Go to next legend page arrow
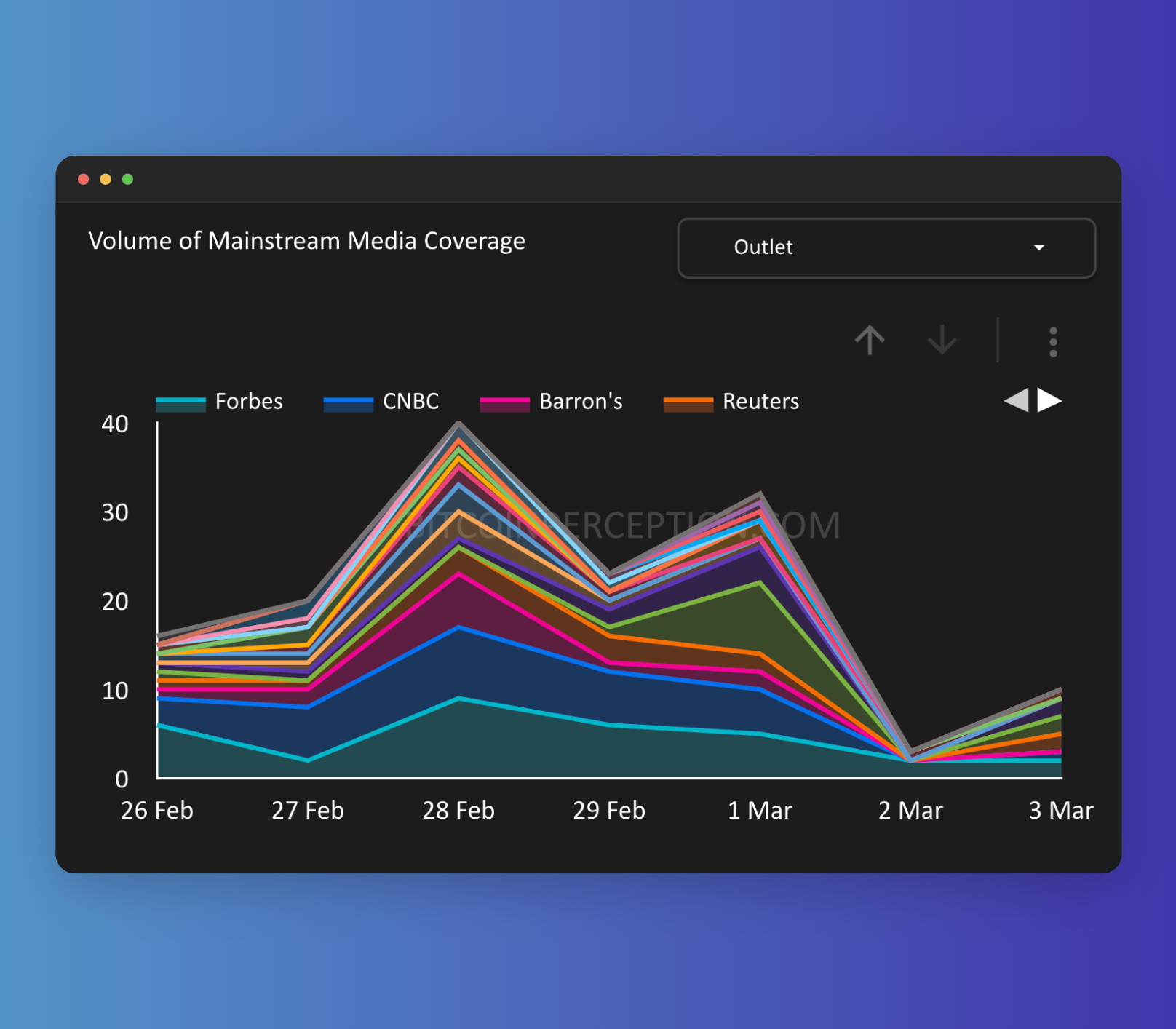The image size is (1176, 1029). [1049, 400]
